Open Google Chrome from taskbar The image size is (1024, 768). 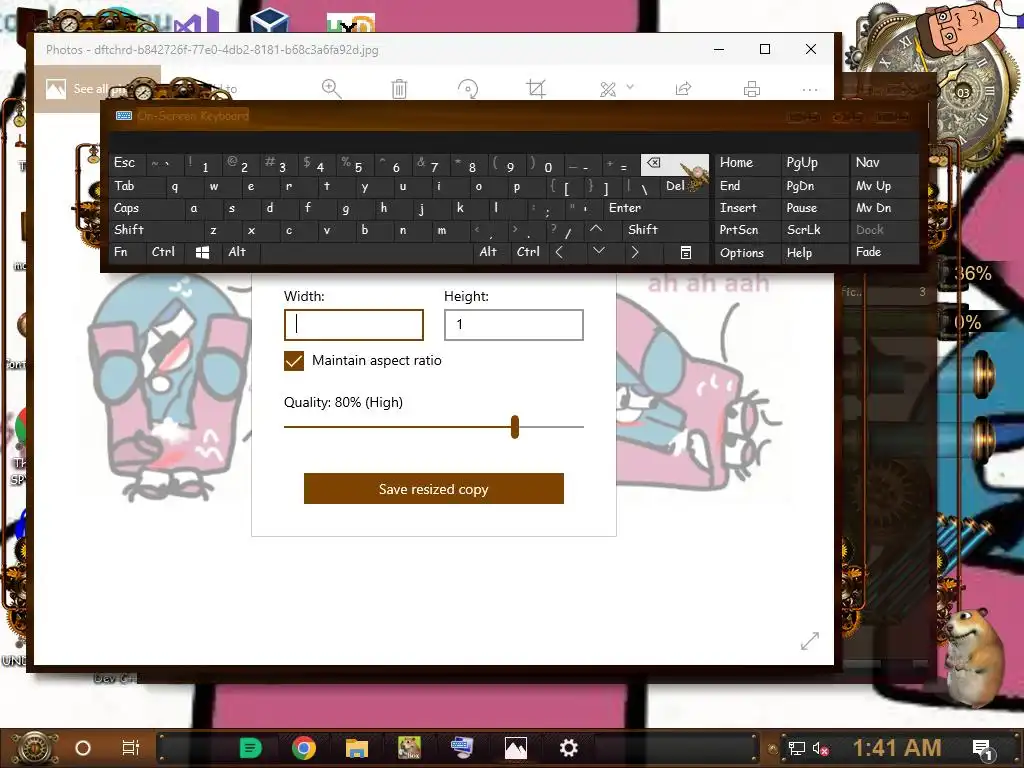(304, 748)
